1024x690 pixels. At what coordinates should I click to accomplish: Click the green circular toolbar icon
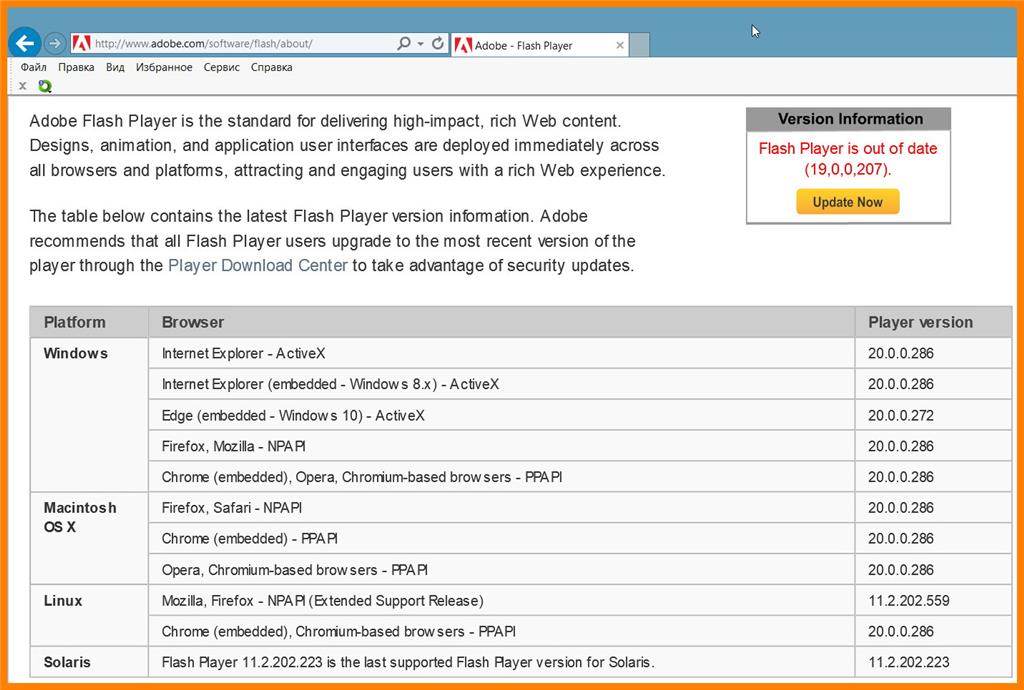(x=44, y=86)
